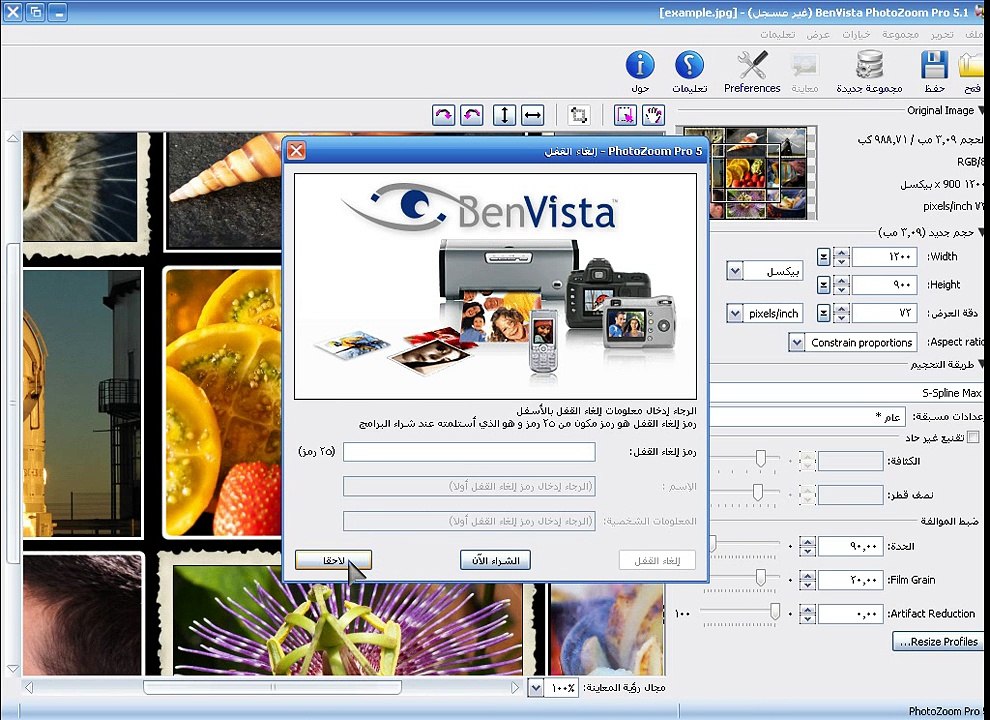Viewport: 990px width, 720px height.
Task: Decrease Film Grain with its down arrow
Action: pyautogui.click(x=808, y=584)
